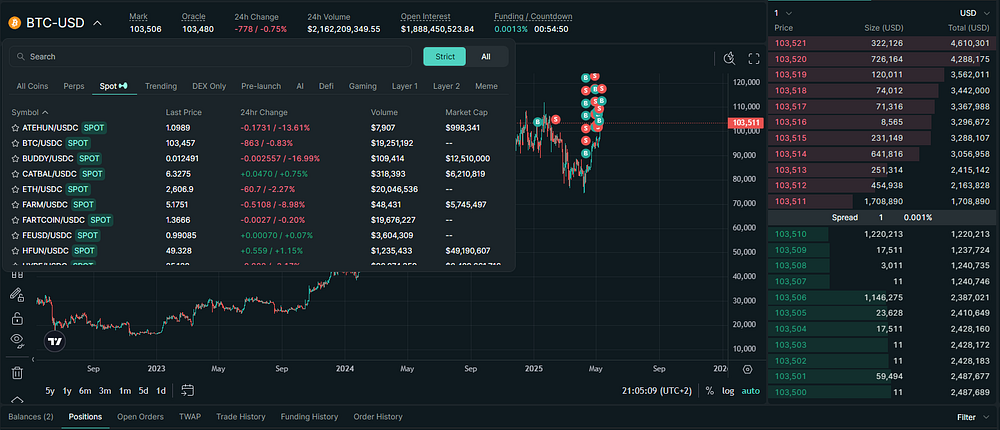Sort by the Volume column header
Image resolution: width=1000 pixels, height=430 pixels.
(384, 112)
